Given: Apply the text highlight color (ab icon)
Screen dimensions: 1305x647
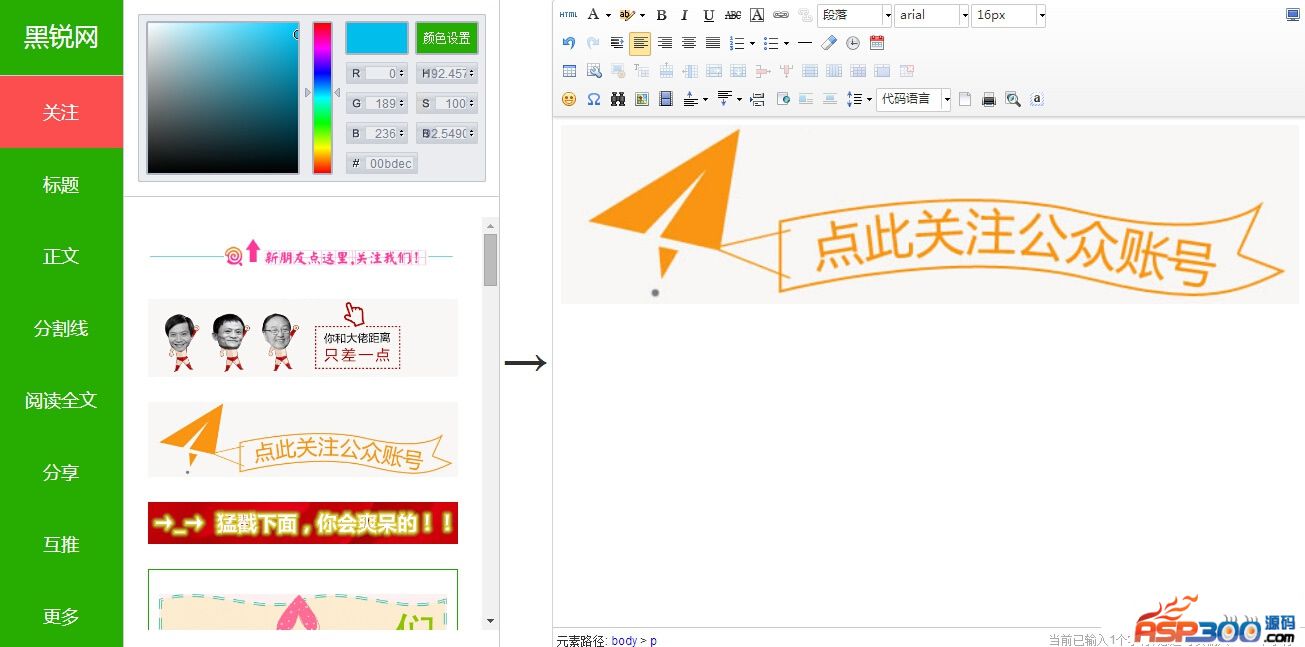Looking at the screenshot, I should (x=626, y=15).
